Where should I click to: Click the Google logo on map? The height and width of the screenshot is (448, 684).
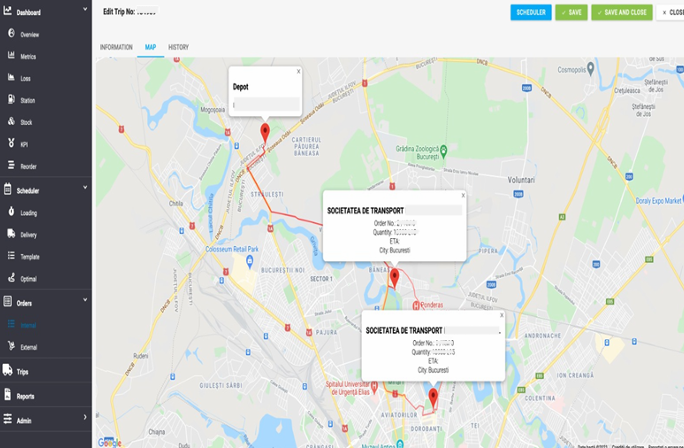coord(109,442)
